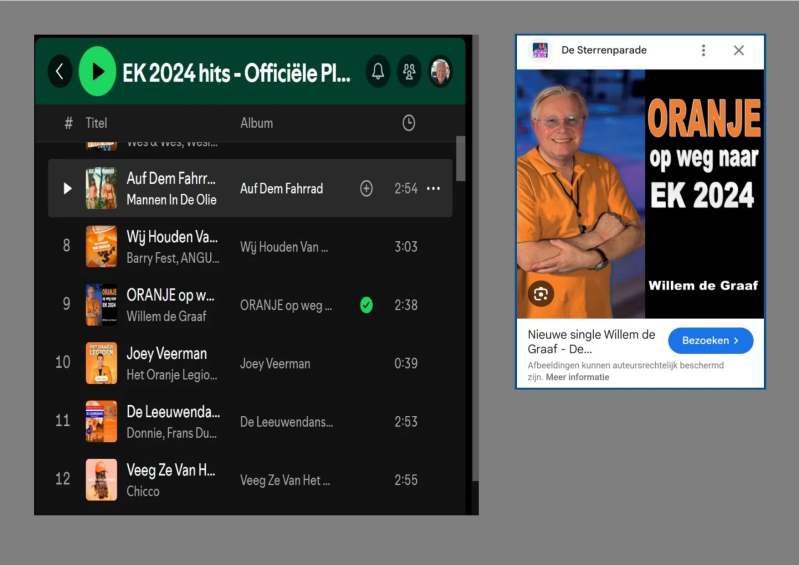The width and height of the screenshot is (799, 565).
Task: Open the Auf Dem Fahrrad album link
Action: pyautogui.click(x=281, y=189)
